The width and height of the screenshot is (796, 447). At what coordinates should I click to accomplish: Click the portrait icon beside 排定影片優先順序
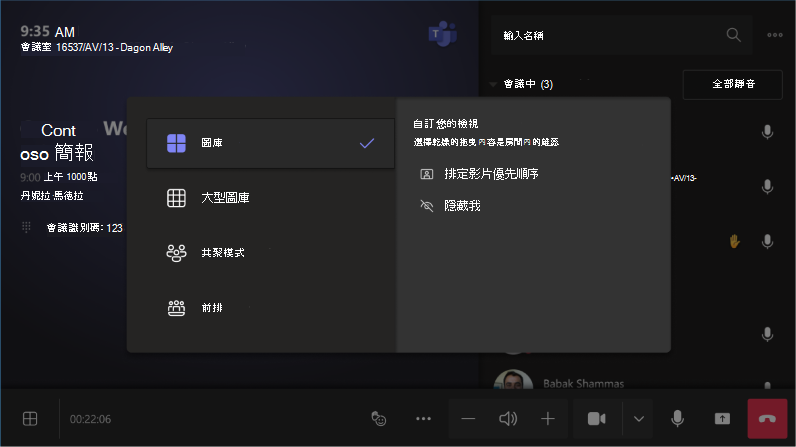[x=426, y=174]
